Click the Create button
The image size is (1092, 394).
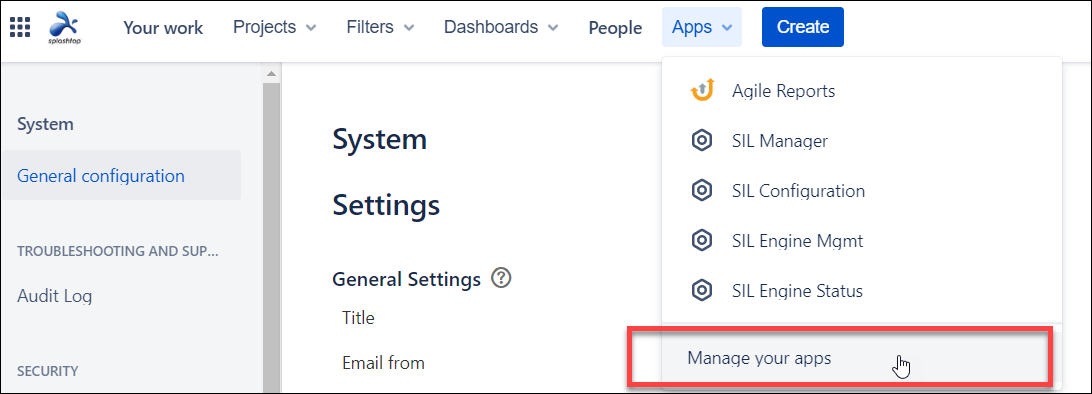[x=803, y=27]
